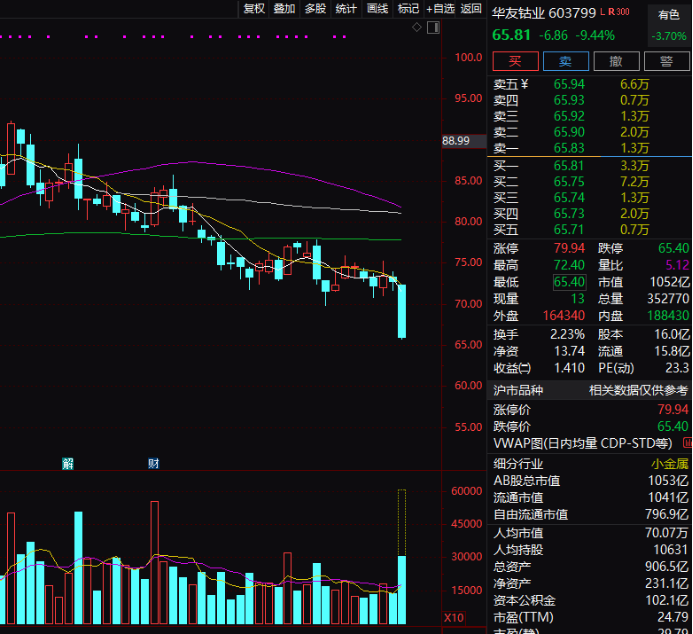This screenshot has width=693, height=634.
Task: Click the 量比 value 5.12
Action: click(678, 265)
